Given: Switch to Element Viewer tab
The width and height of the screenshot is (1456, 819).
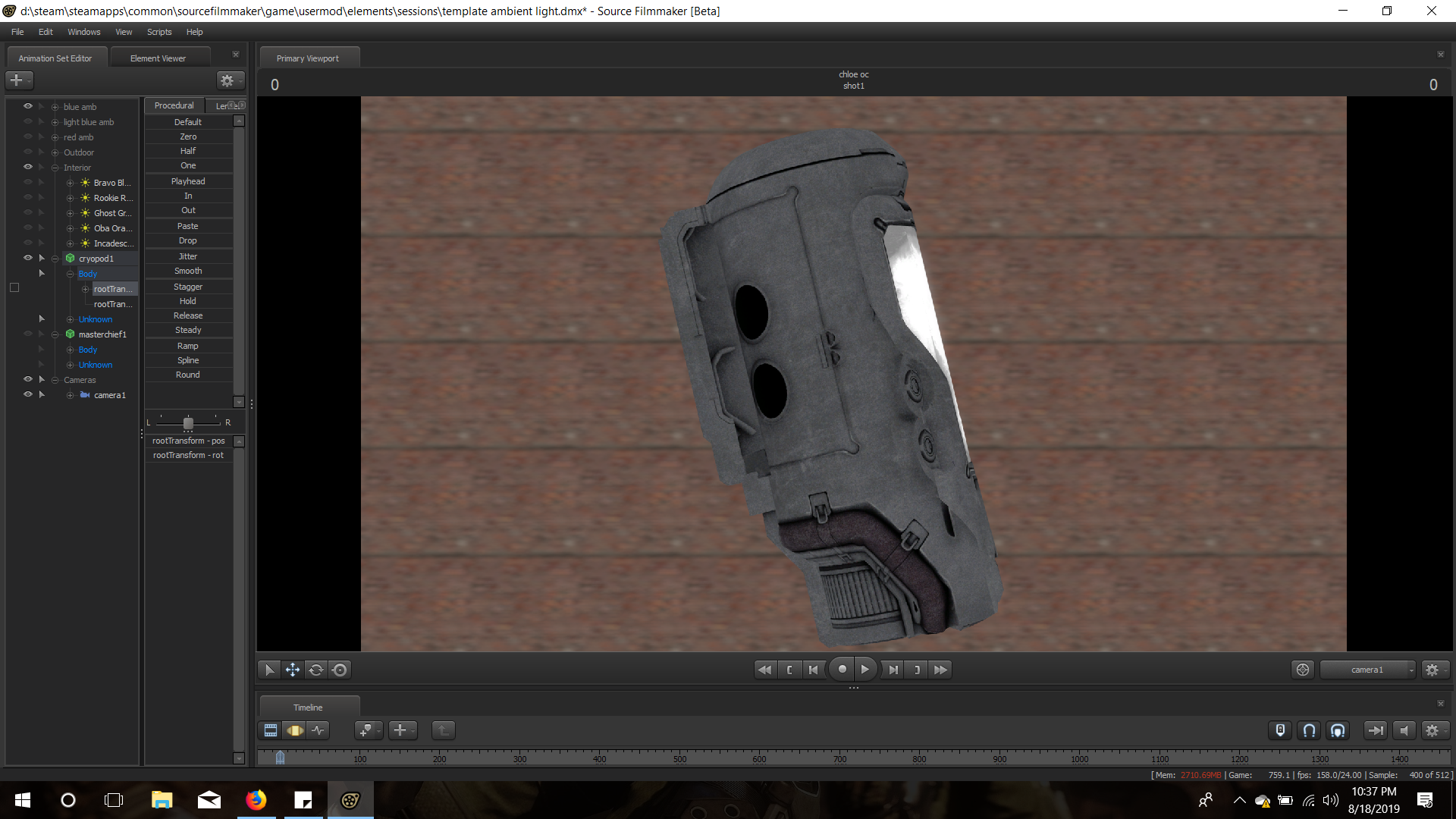Looking at the screenshot, I should click(x=158, y=58).
